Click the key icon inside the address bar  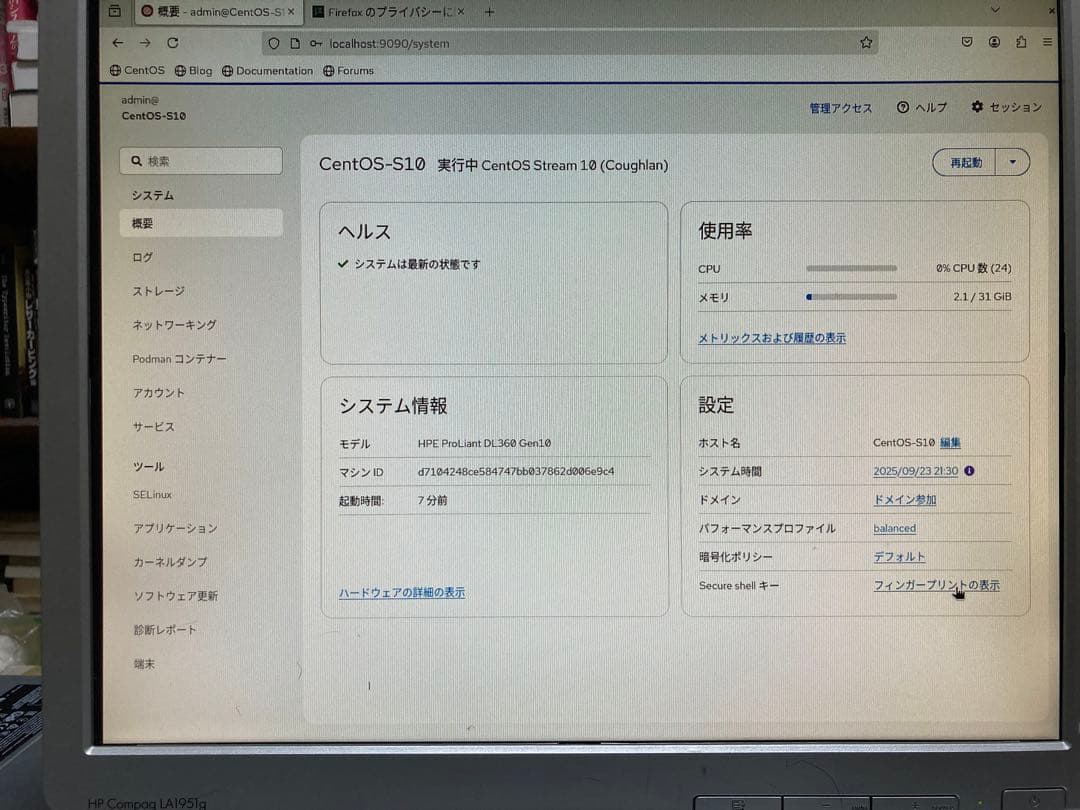click(x=315, y=44)
